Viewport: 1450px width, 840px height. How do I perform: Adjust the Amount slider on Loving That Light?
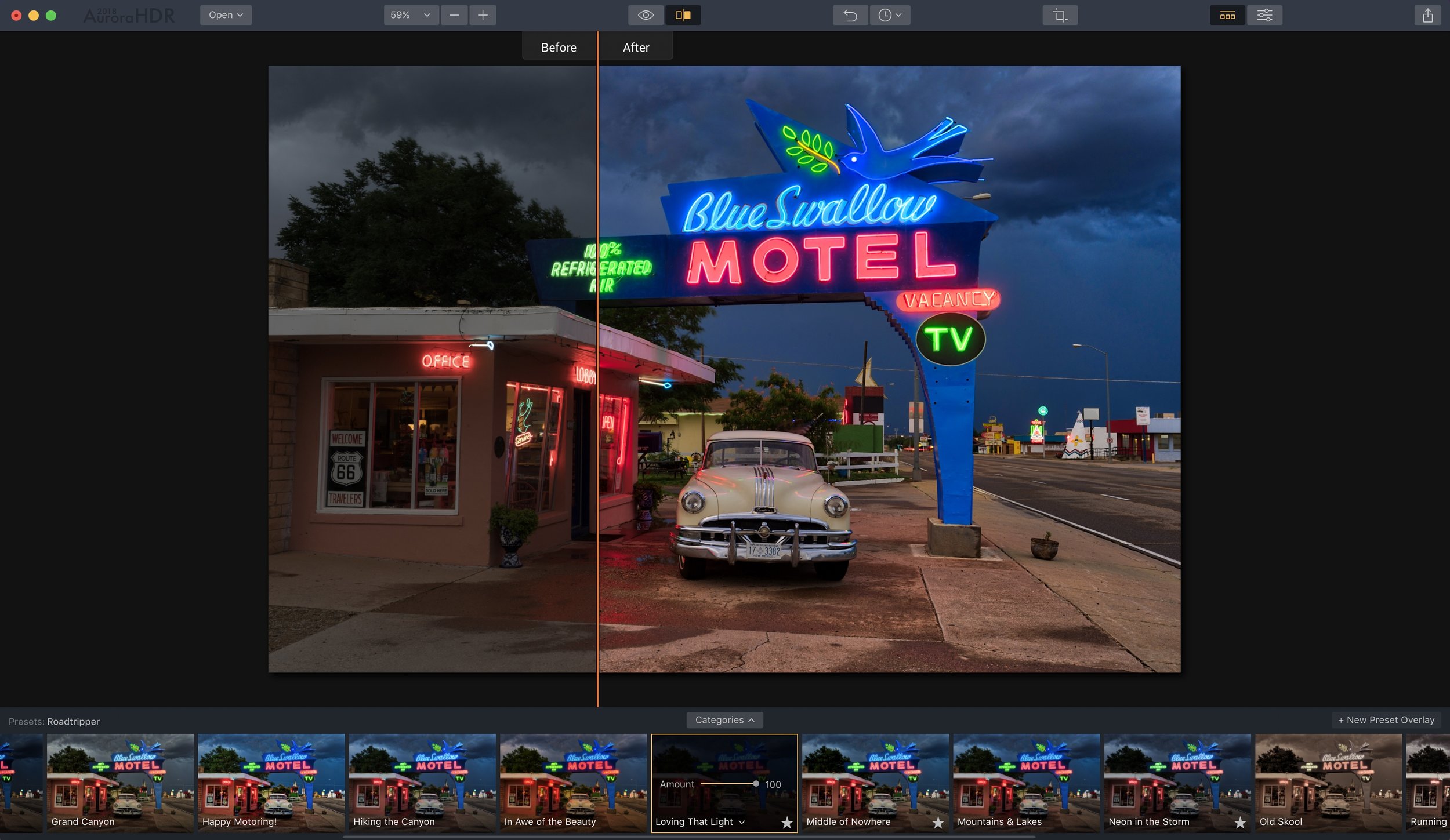[755, 784]
